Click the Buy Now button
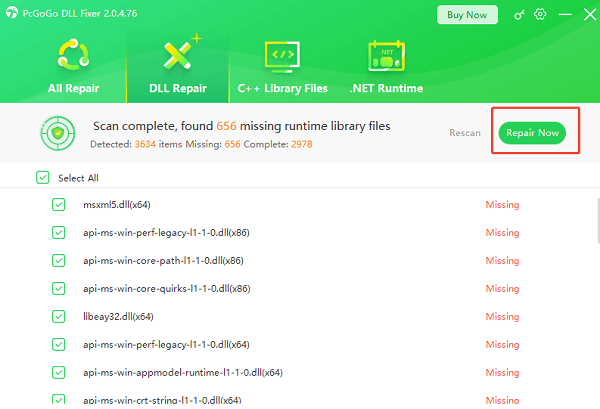The width and height of the screenshot is (600, 409). click(467, 15)
